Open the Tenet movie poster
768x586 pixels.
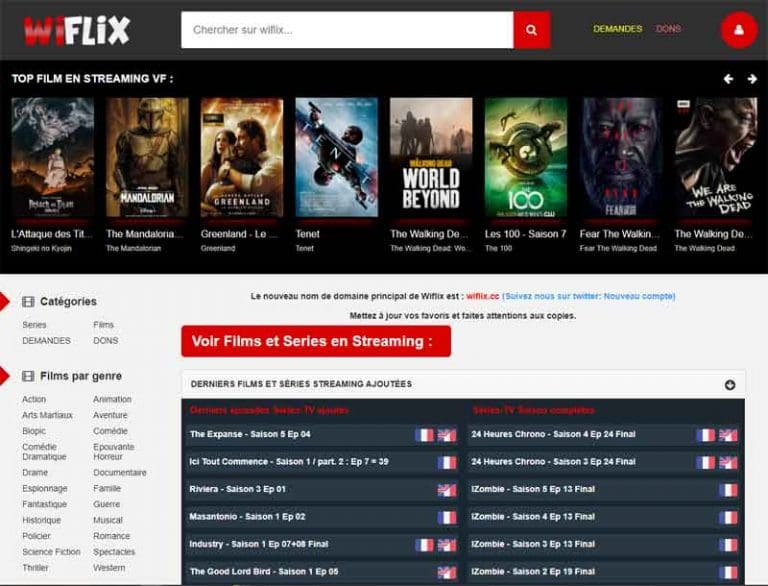(336, 157)
